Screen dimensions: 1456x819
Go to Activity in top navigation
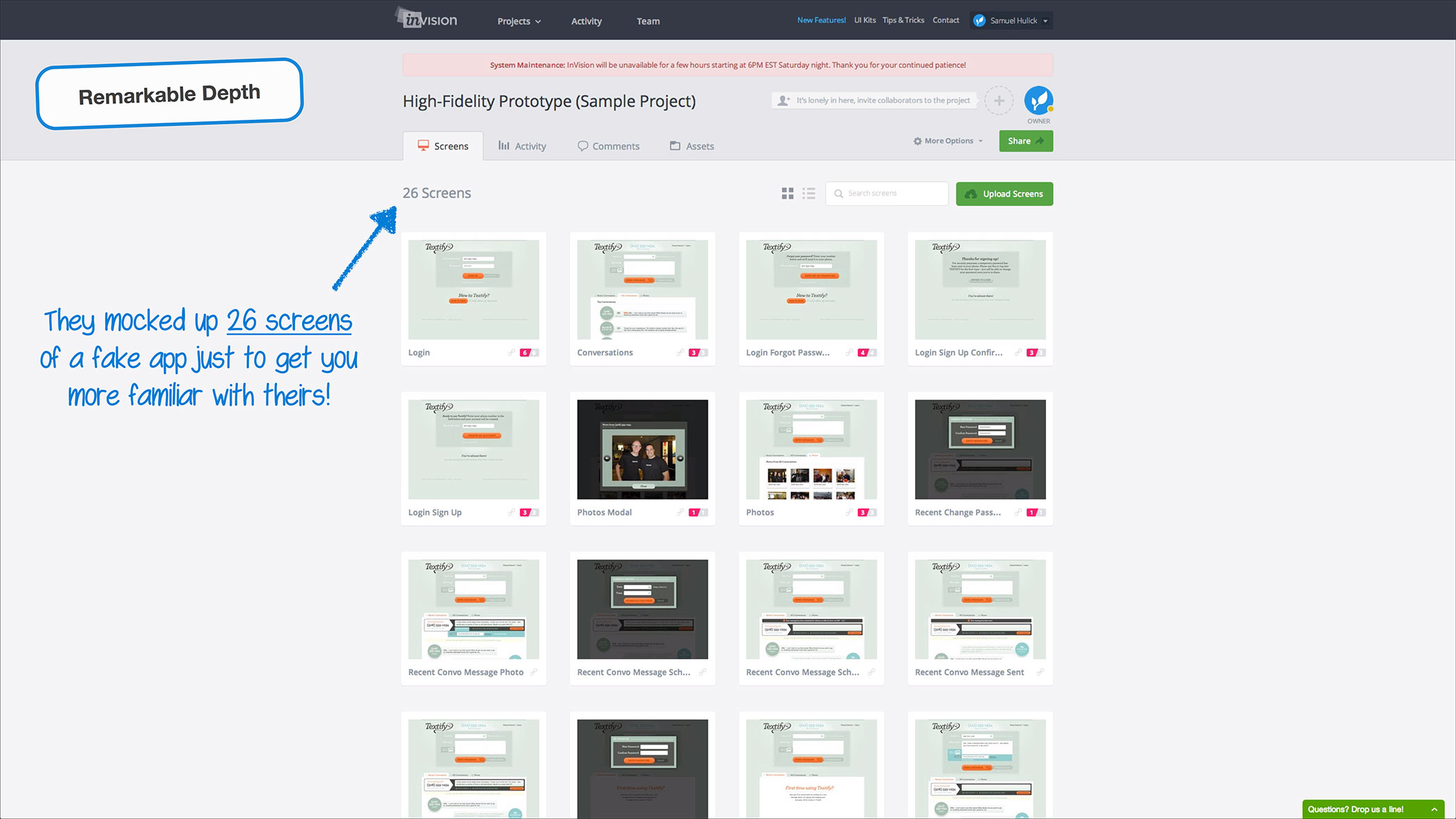587,22
